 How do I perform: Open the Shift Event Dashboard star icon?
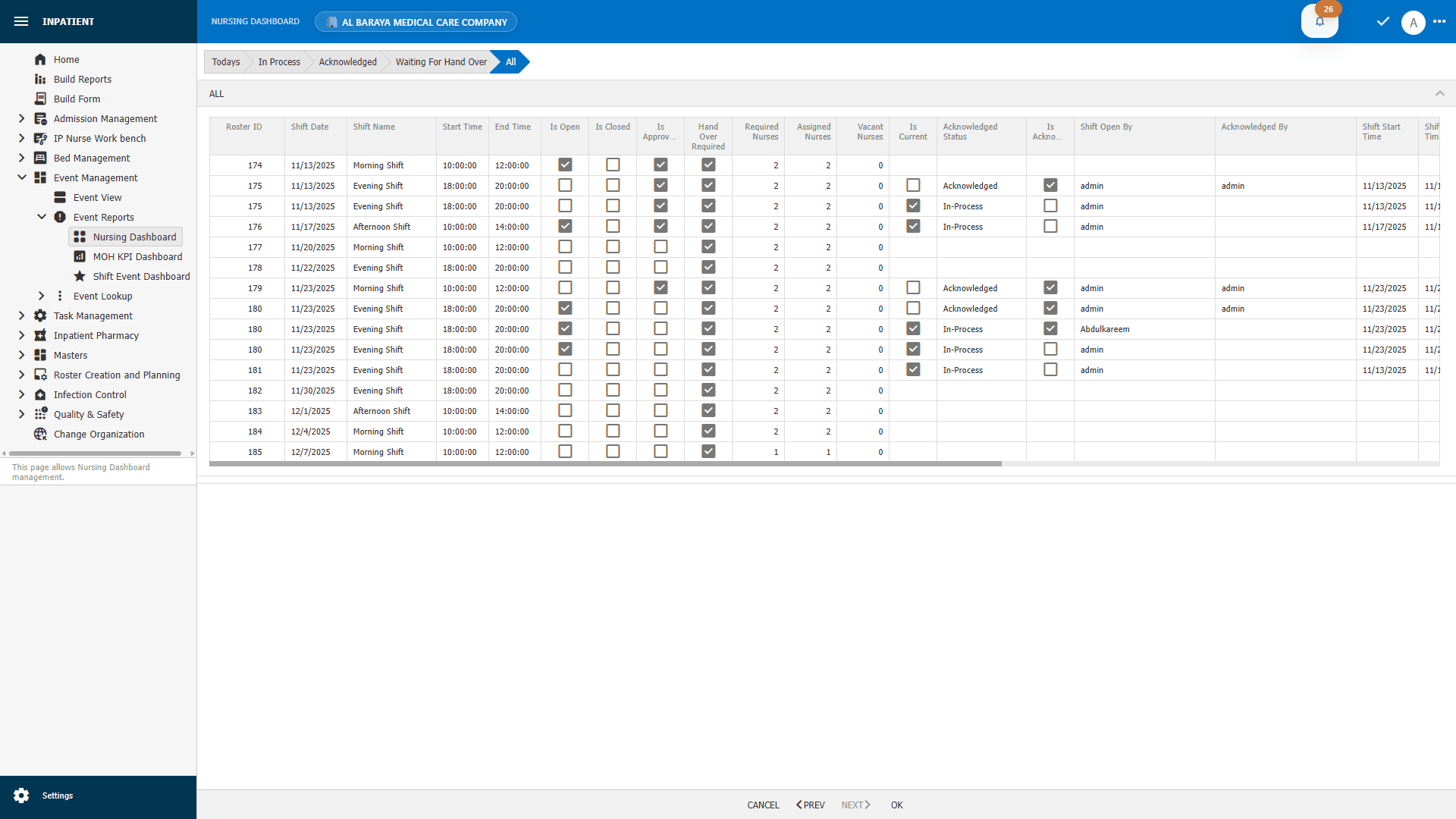(x=80, y=276)
